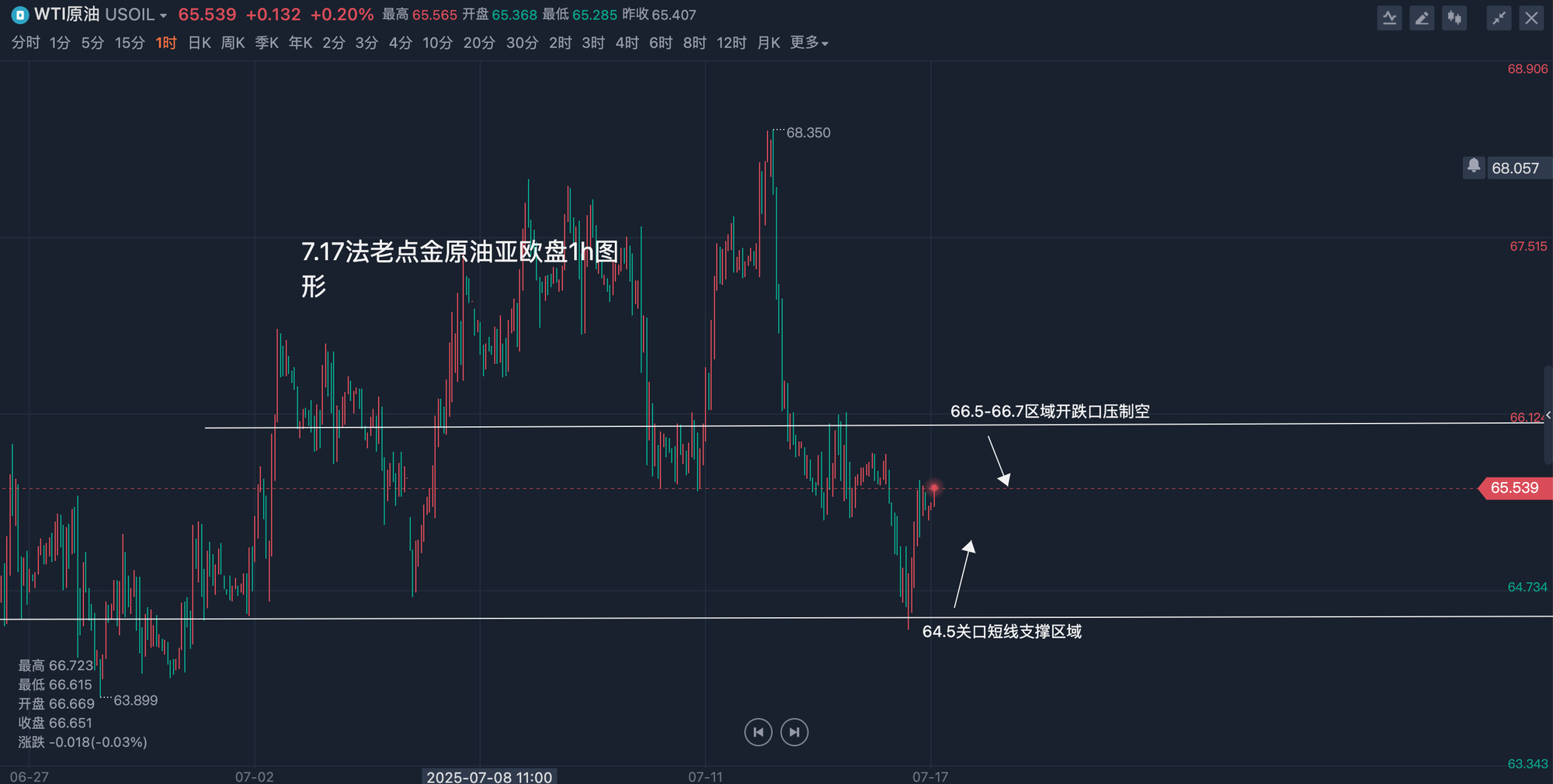Switch to the 季K timeframe
Image resolution: width=1553 pixels, height=784 pixels.
(x=267, y=43)
